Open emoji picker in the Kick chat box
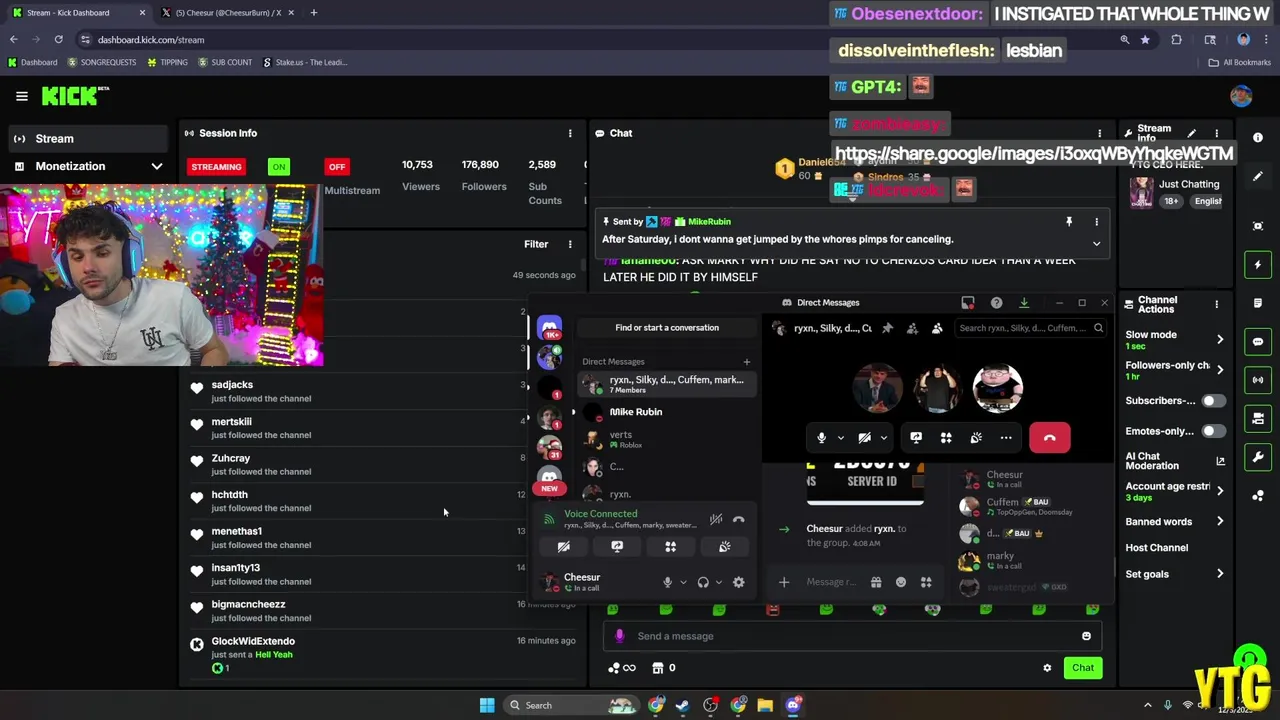 pos(1086,636)
